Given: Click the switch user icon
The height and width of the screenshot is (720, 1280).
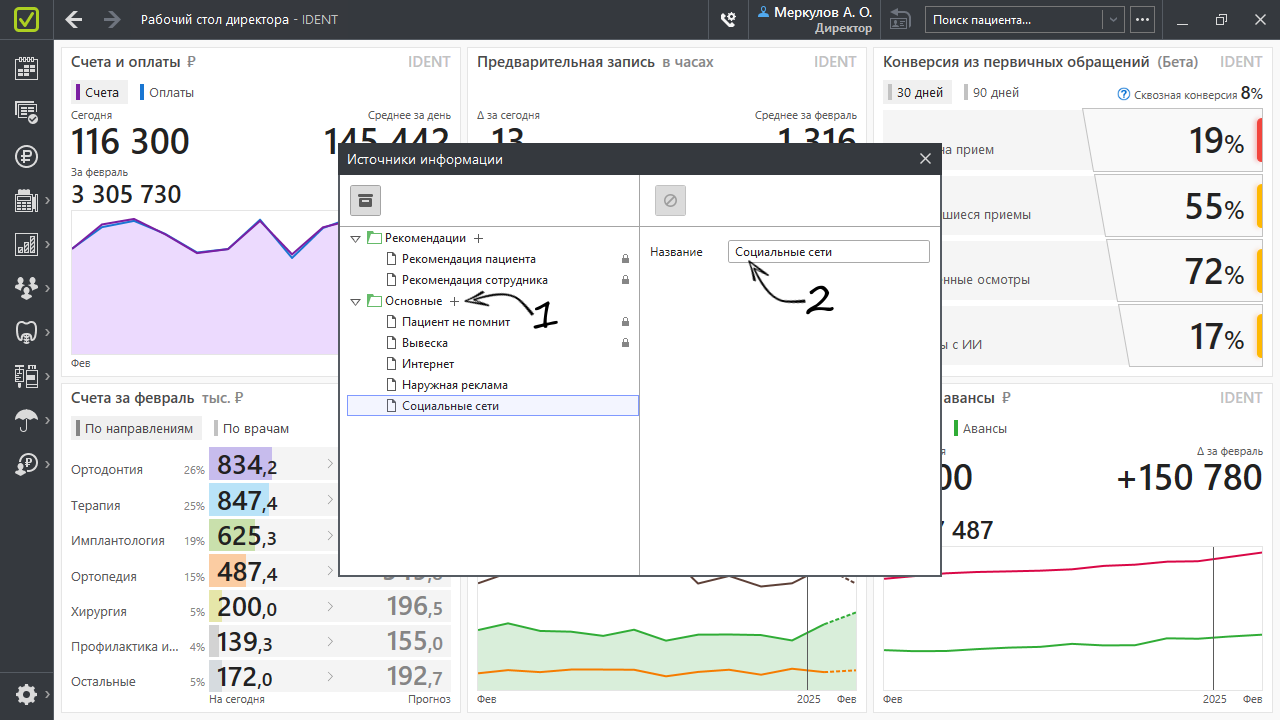Looking at the screenshot, I should point(900,19).
